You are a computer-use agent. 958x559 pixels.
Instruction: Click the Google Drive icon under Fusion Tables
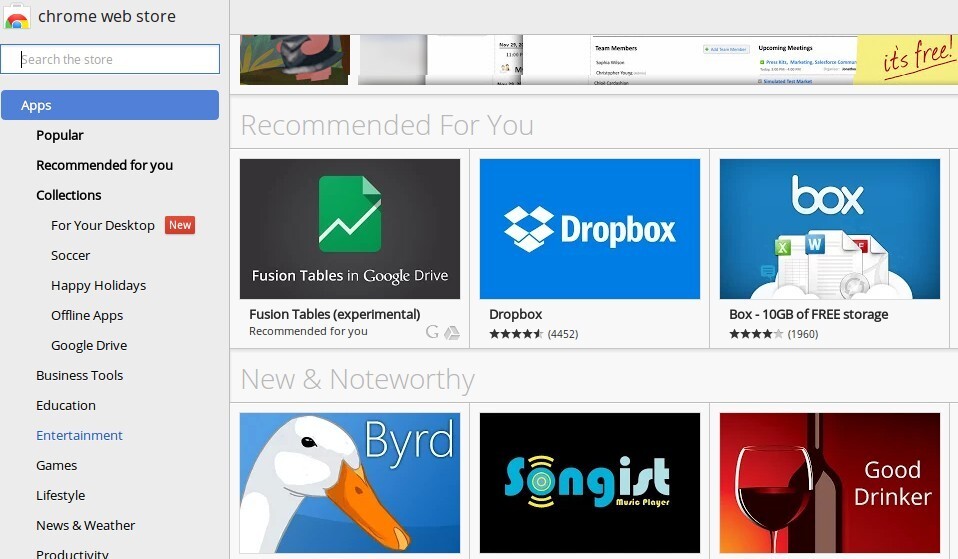click(x=452, y=333)
